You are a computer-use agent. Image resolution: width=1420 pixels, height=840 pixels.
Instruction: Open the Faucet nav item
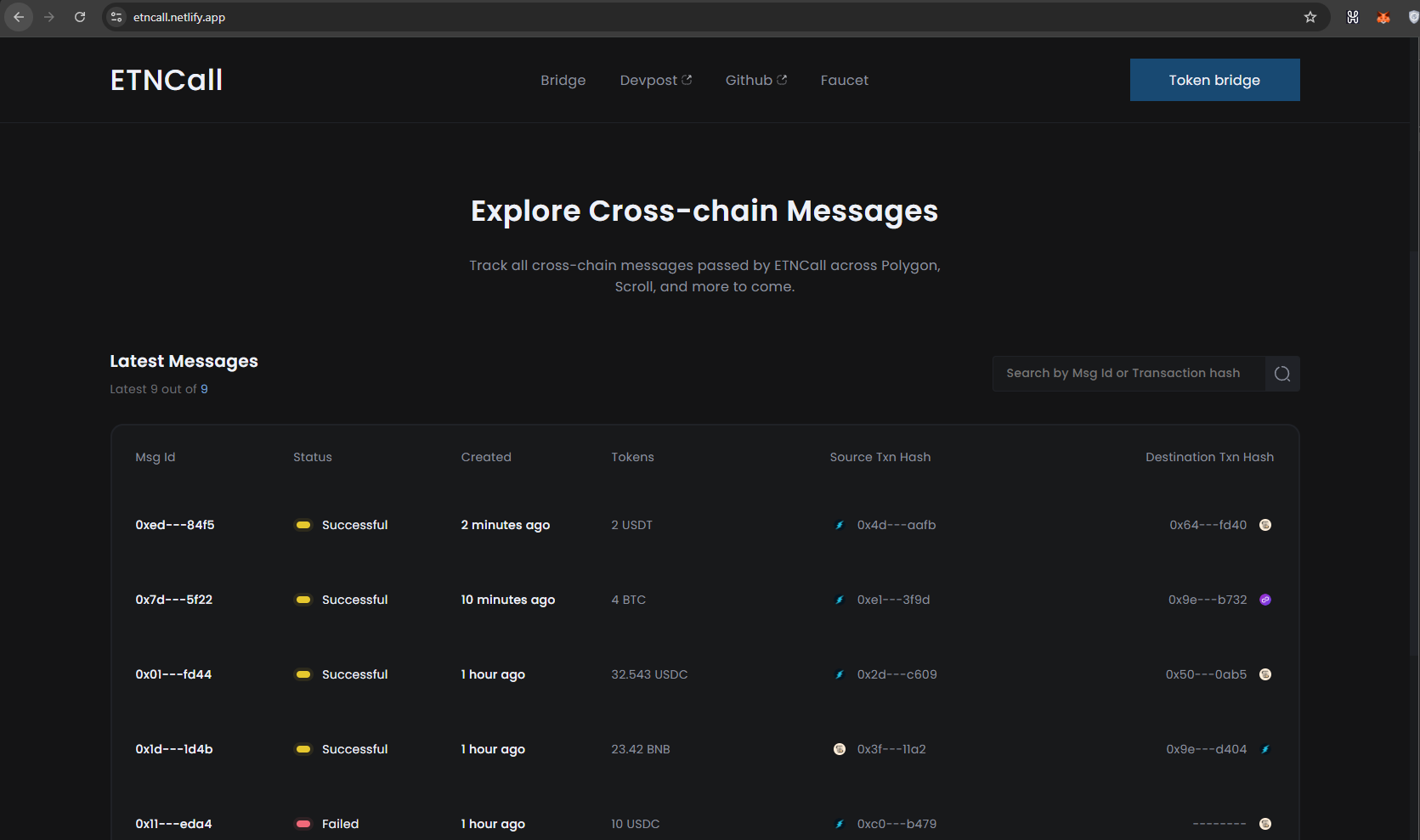pyautogui.click(x=845, y=80)
